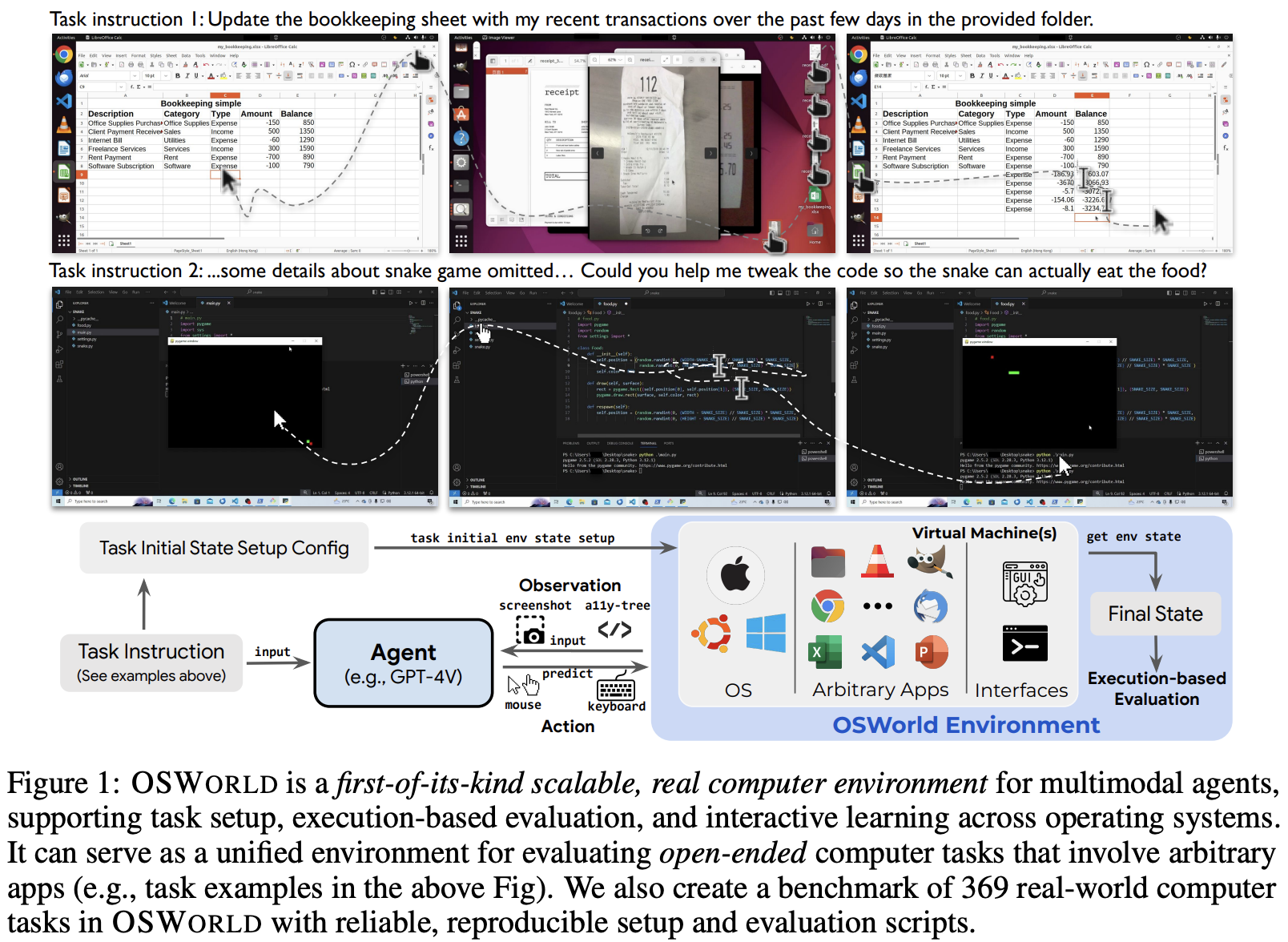Click the Windows logo in the OS column
This screenshot has width=1288, height=942.
(766, 634)
